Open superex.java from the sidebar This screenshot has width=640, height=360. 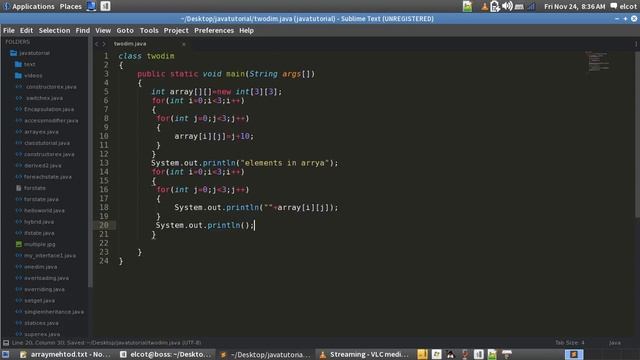point(42,334)
